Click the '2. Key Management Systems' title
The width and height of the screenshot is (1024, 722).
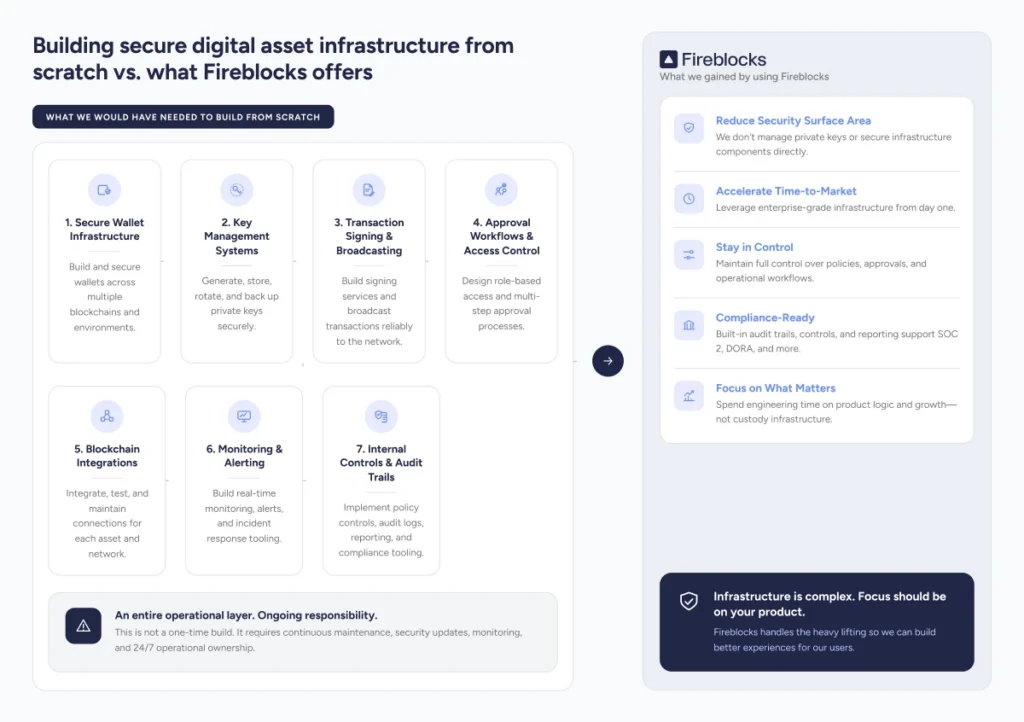236,236
